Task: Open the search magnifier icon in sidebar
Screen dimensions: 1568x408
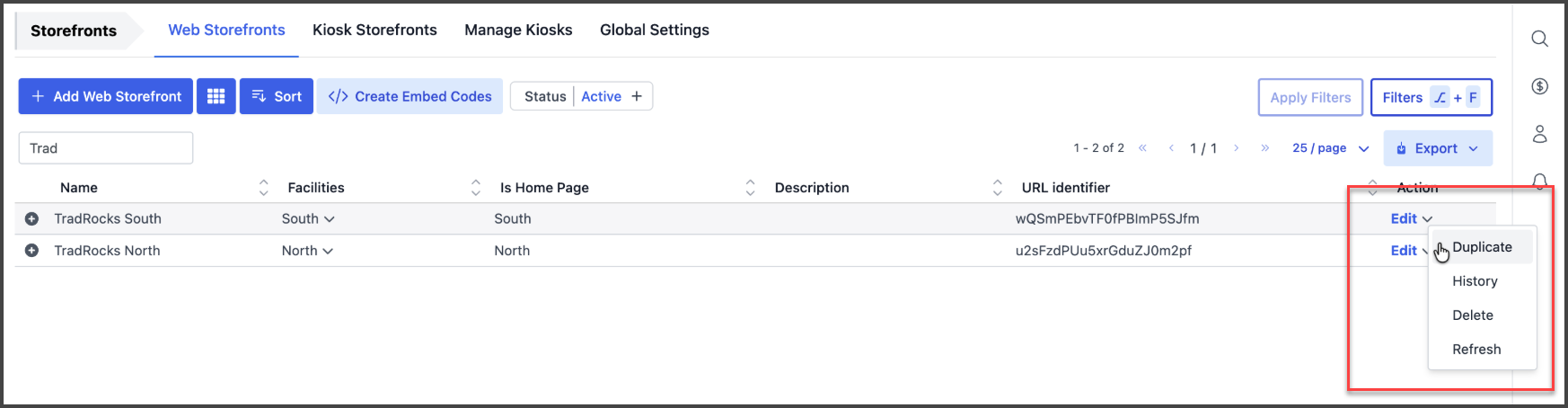Action: point(1539,39)
